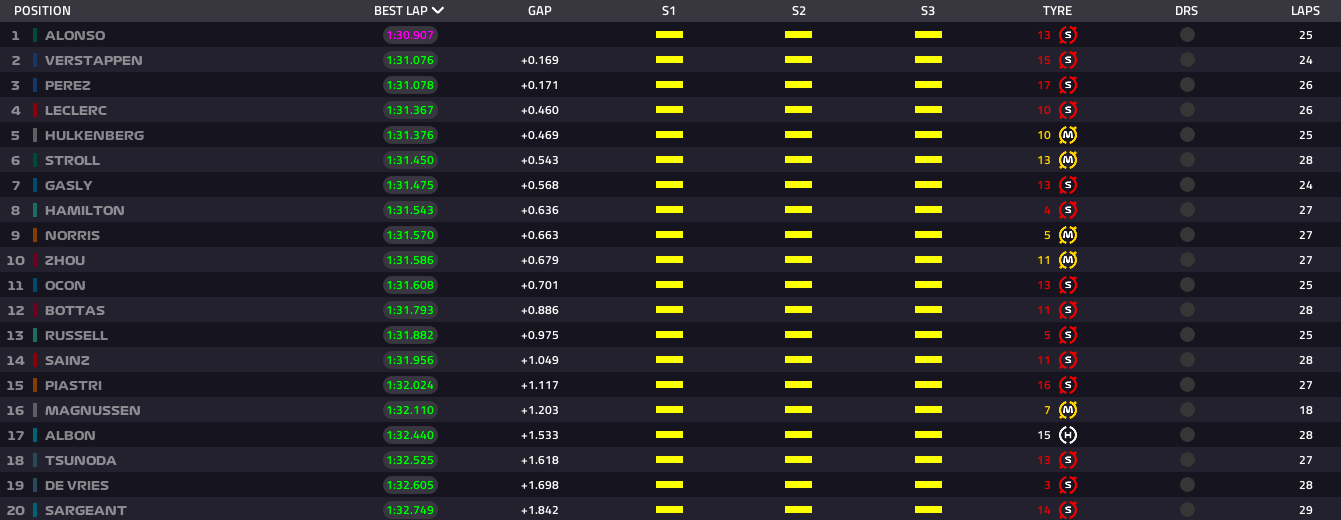Select driver name HULKENBERG
Image resolution: width=1341 pixels, height=520 pixels.
[x=95, y=135]
